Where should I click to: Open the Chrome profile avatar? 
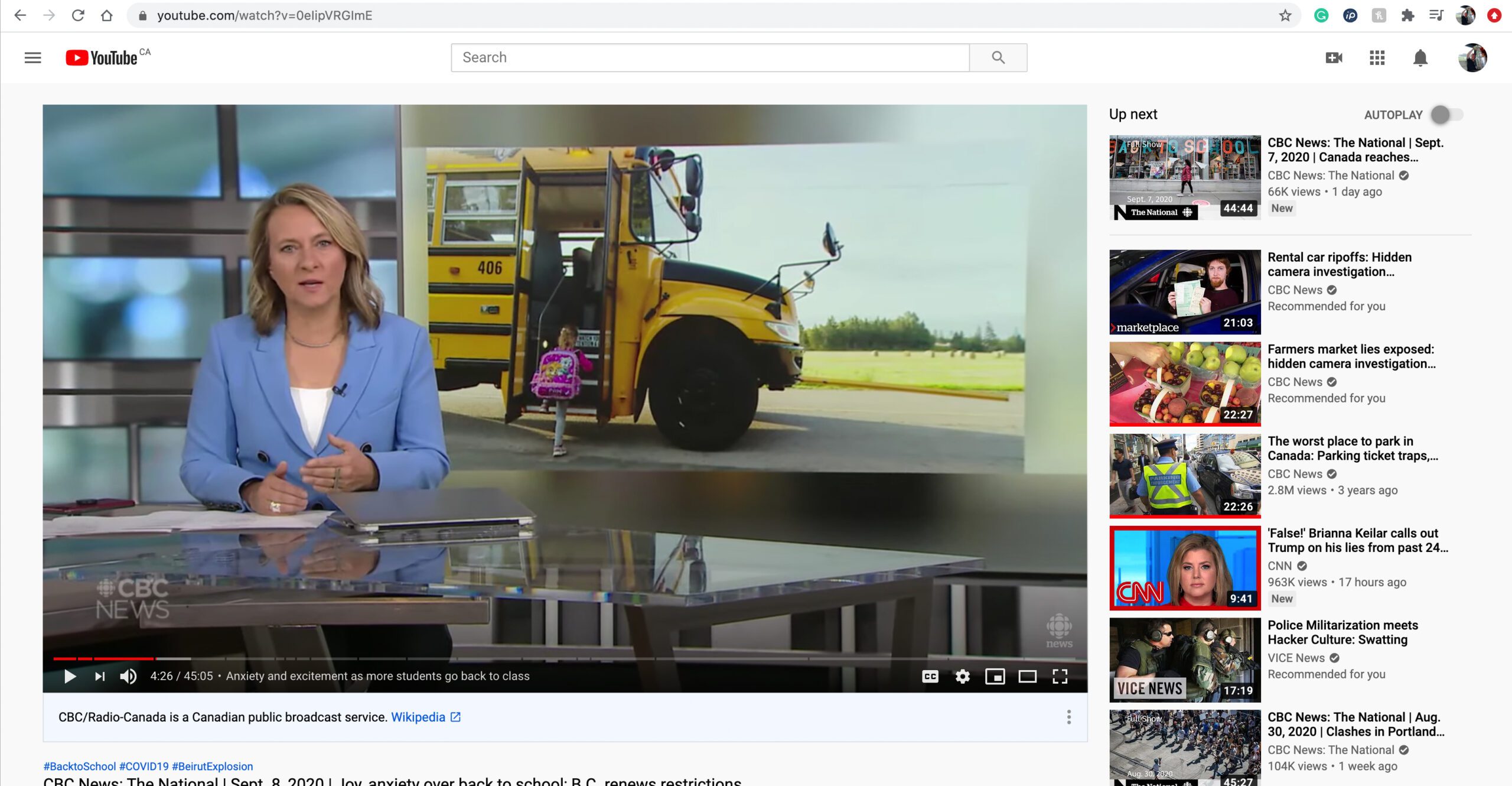pyautogui.click(x=1465, y=15)
